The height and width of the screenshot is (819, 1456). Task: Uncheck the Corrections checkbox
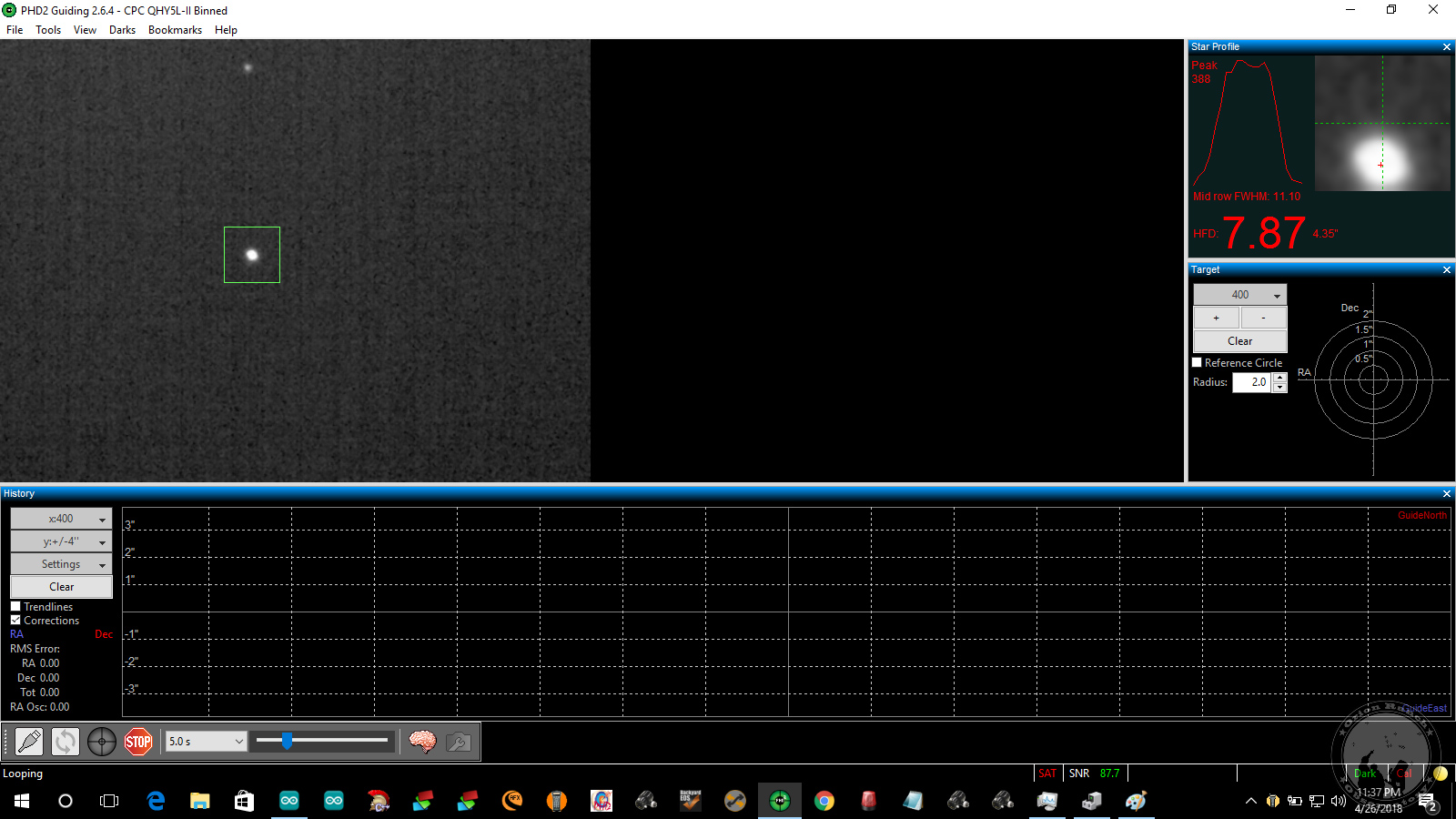point(15,620)
